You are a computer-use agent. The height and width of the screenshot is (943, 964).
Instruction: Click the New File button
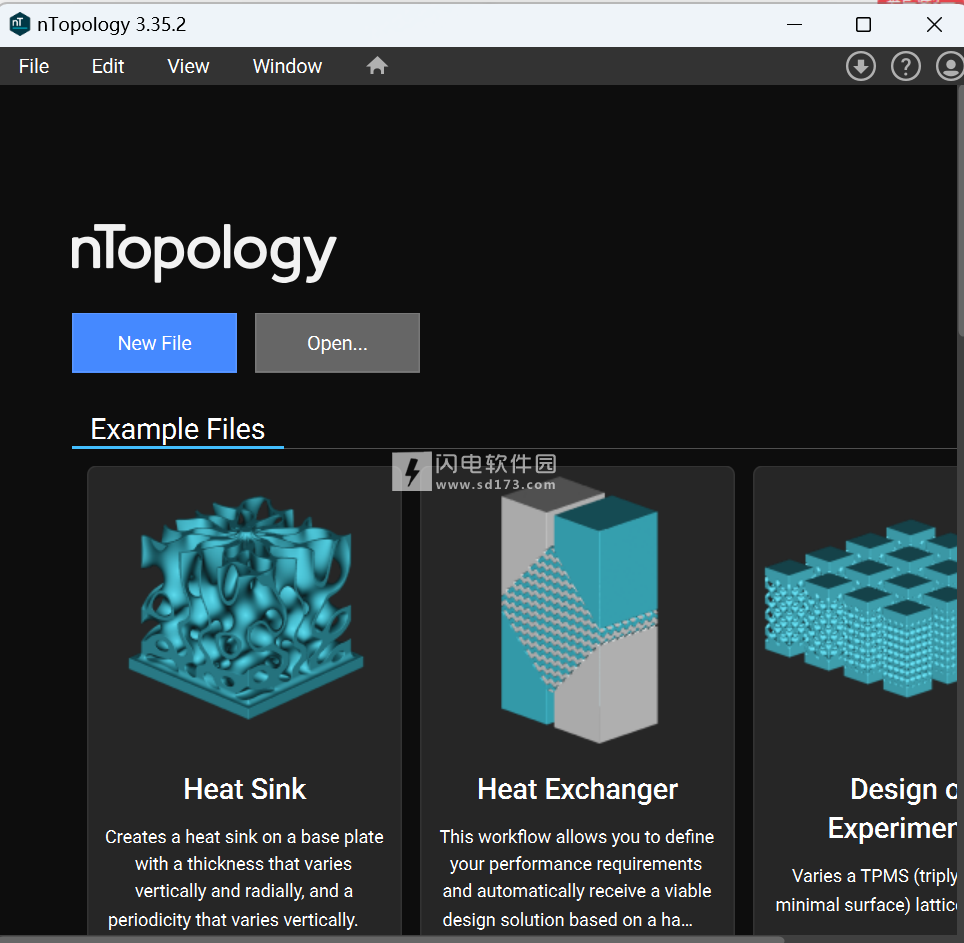pos(154,342)
